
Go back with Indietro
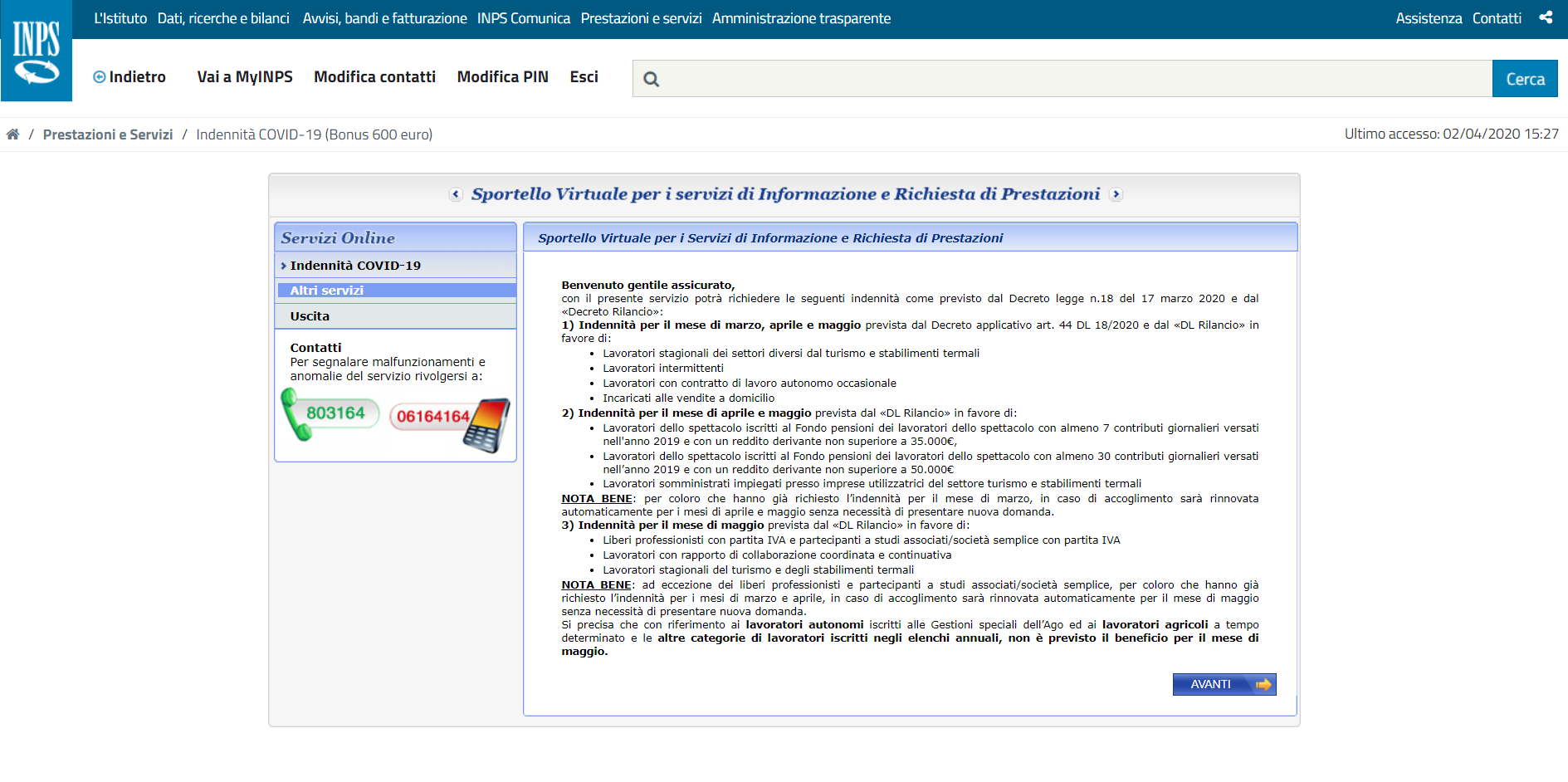click(x=129, y=76)
